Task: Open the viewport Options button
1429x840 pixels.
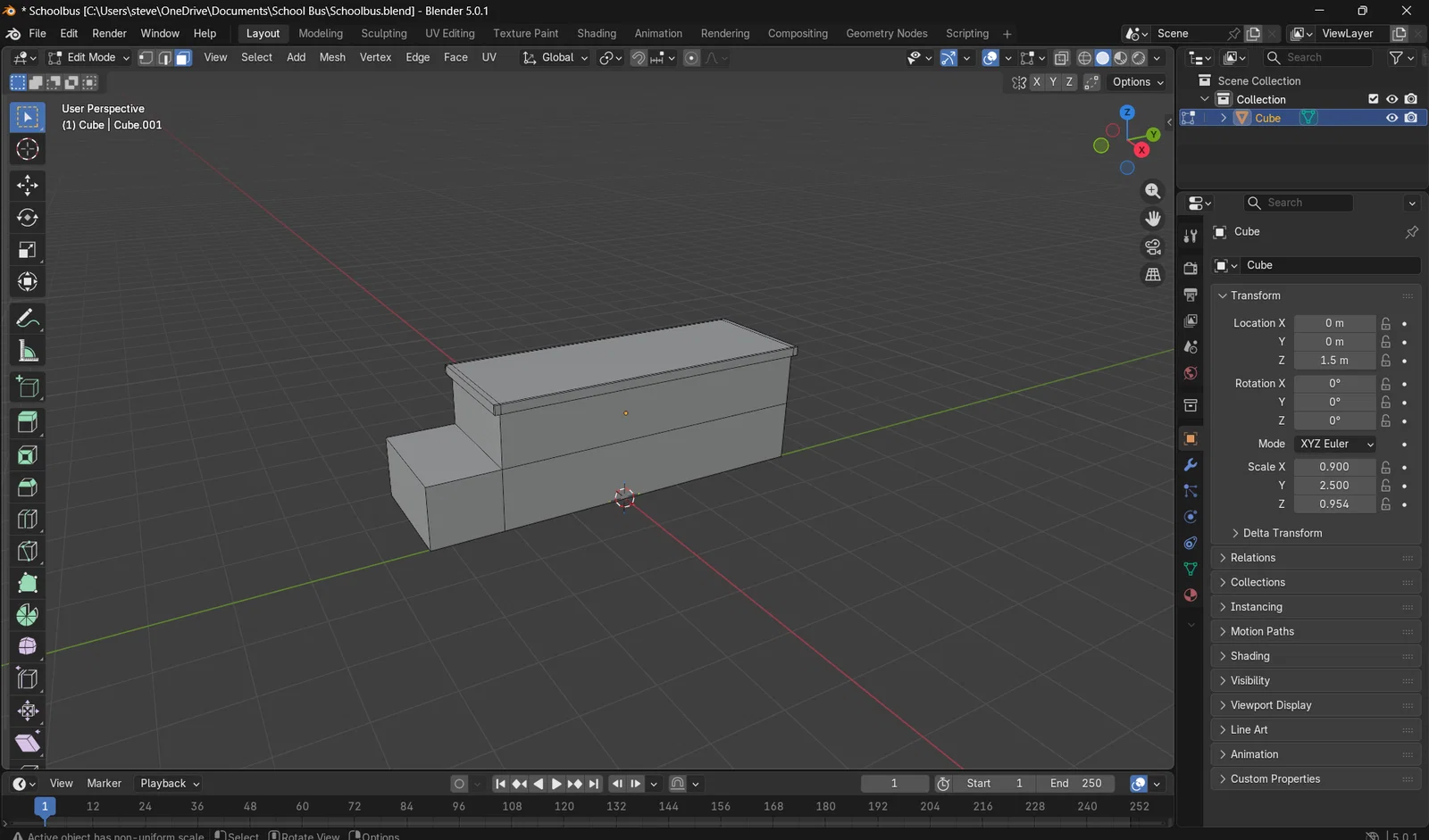Action: (x=1137, y=82)
